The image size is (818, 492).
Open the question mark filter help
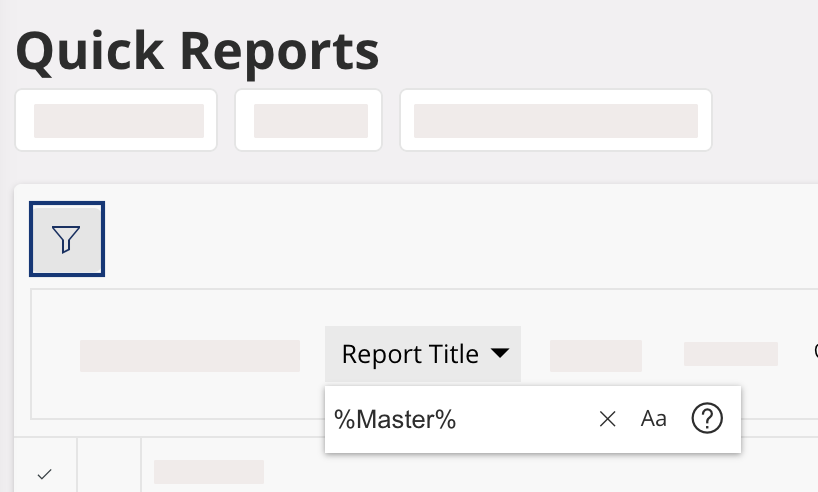[x=707, y=419]
